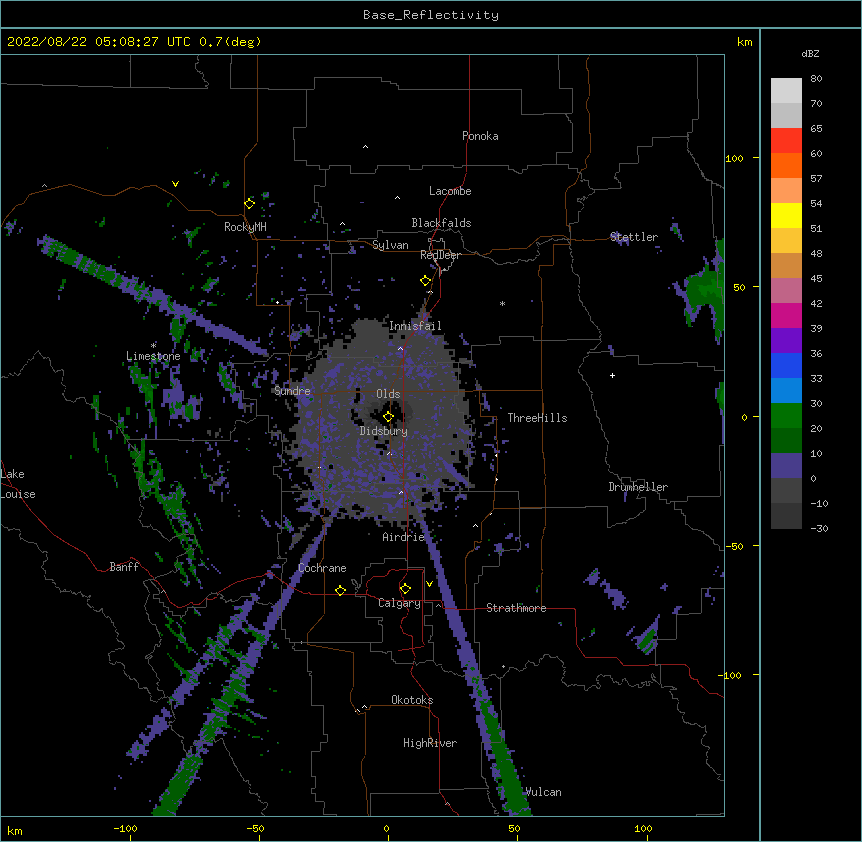Pick the light blue 30-33 dBZ swatch
862x842 pixels.
tap(786, 391)
